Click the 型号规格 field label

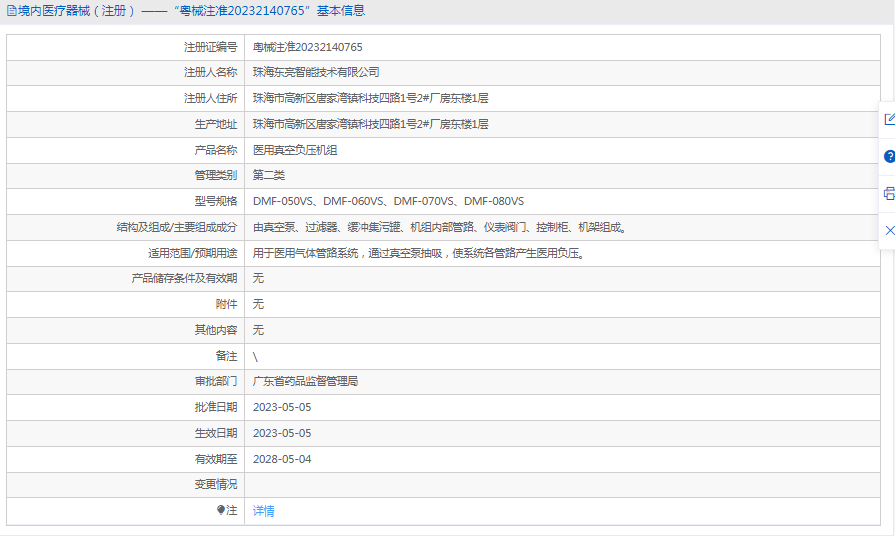coord(215,201)
